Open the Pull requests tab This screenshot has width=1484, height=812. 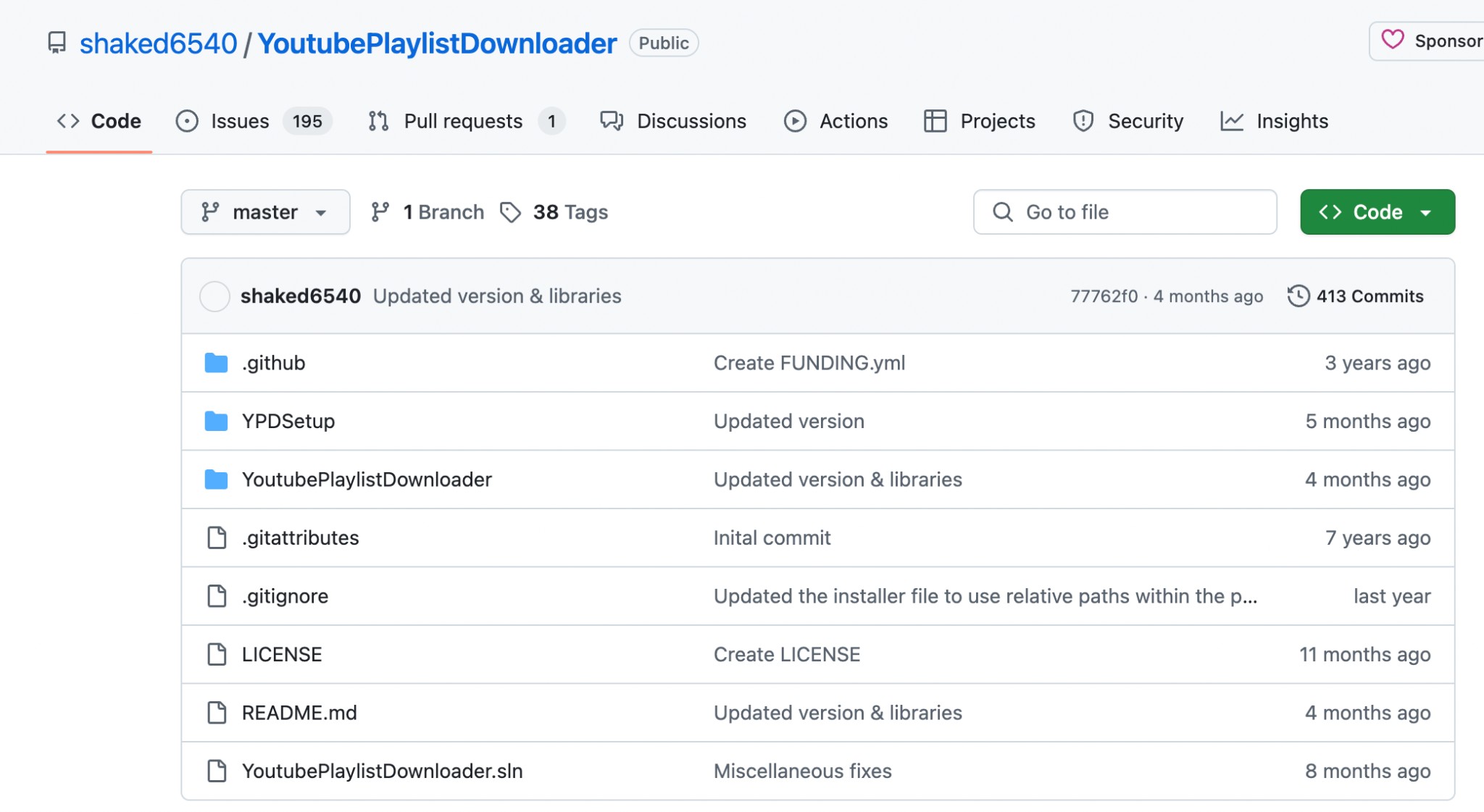coord(466,121)
